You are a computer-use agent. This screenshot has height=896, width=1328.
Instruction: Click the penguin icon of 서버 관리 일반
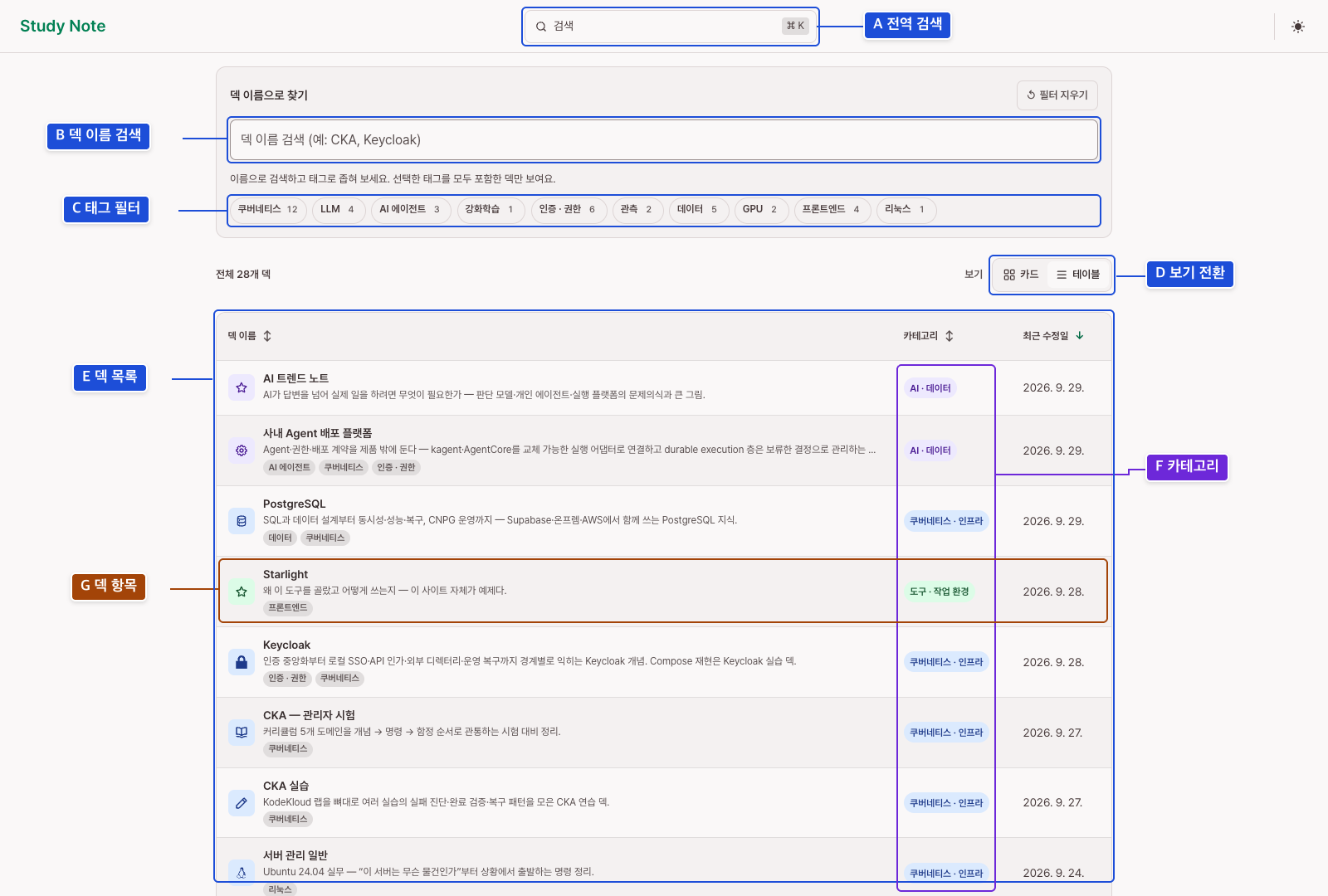(x=242, y=873)
